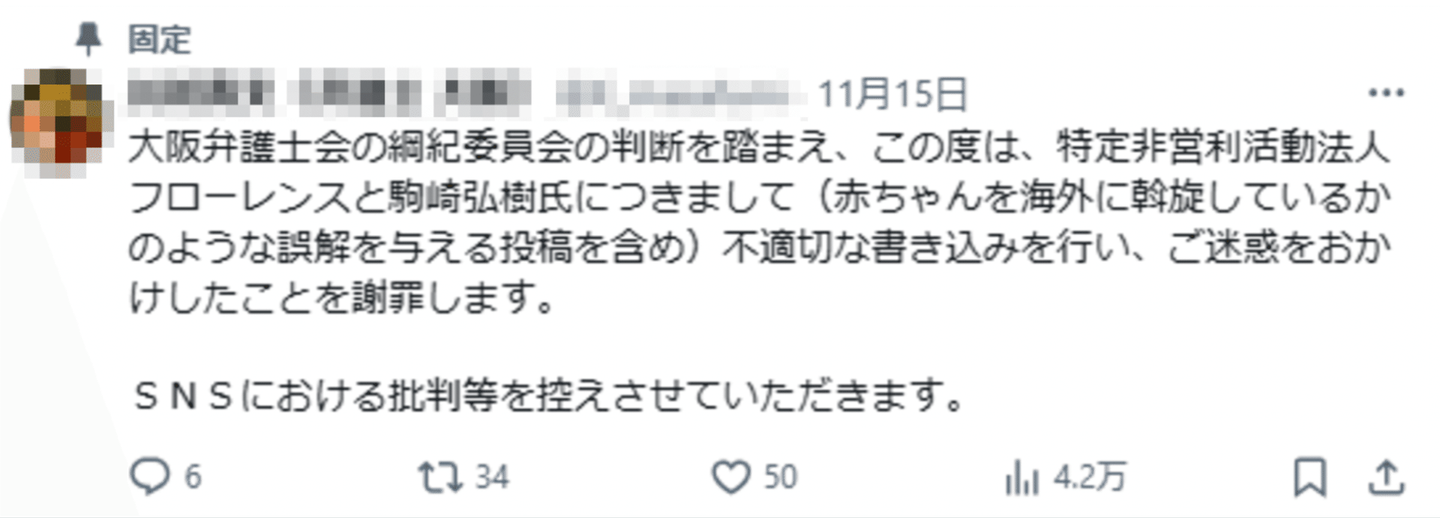Click the blurred @ username handle
The width and height of the screenshot is (1440, 518).
click(x=681, y=94)
